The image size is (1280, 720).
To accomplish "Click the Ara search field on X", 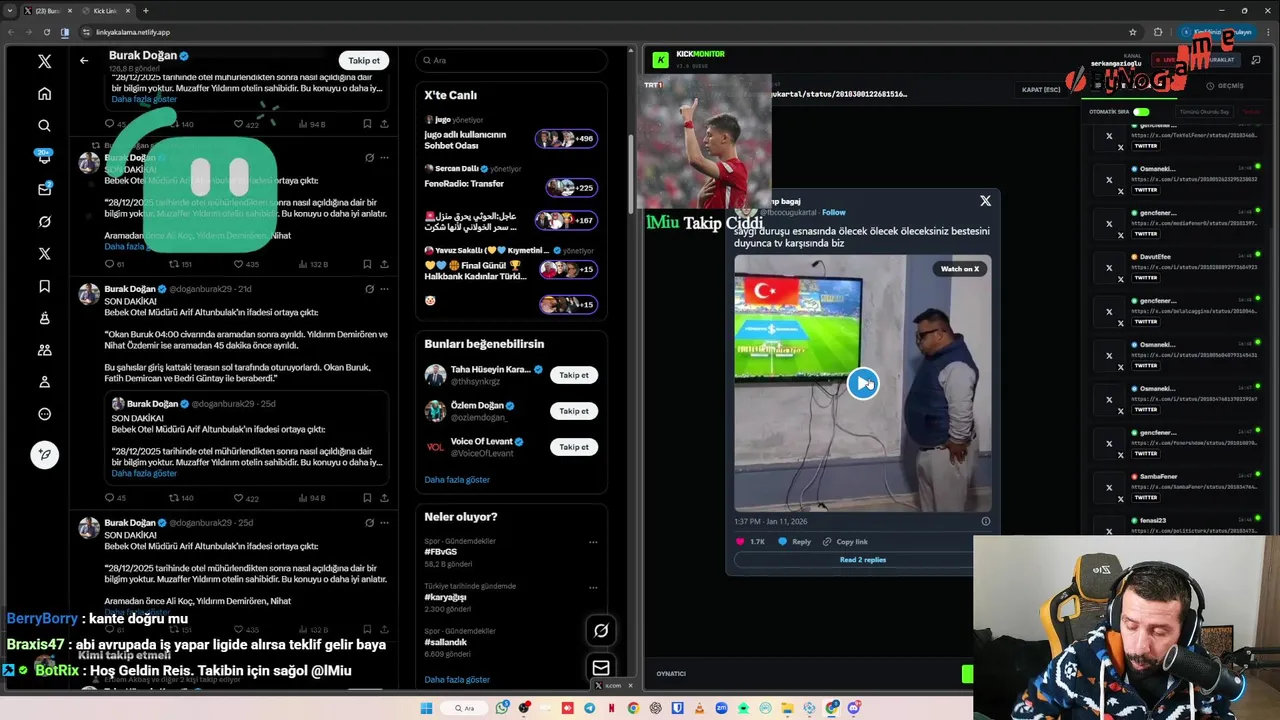I will [x=511, y=60].
